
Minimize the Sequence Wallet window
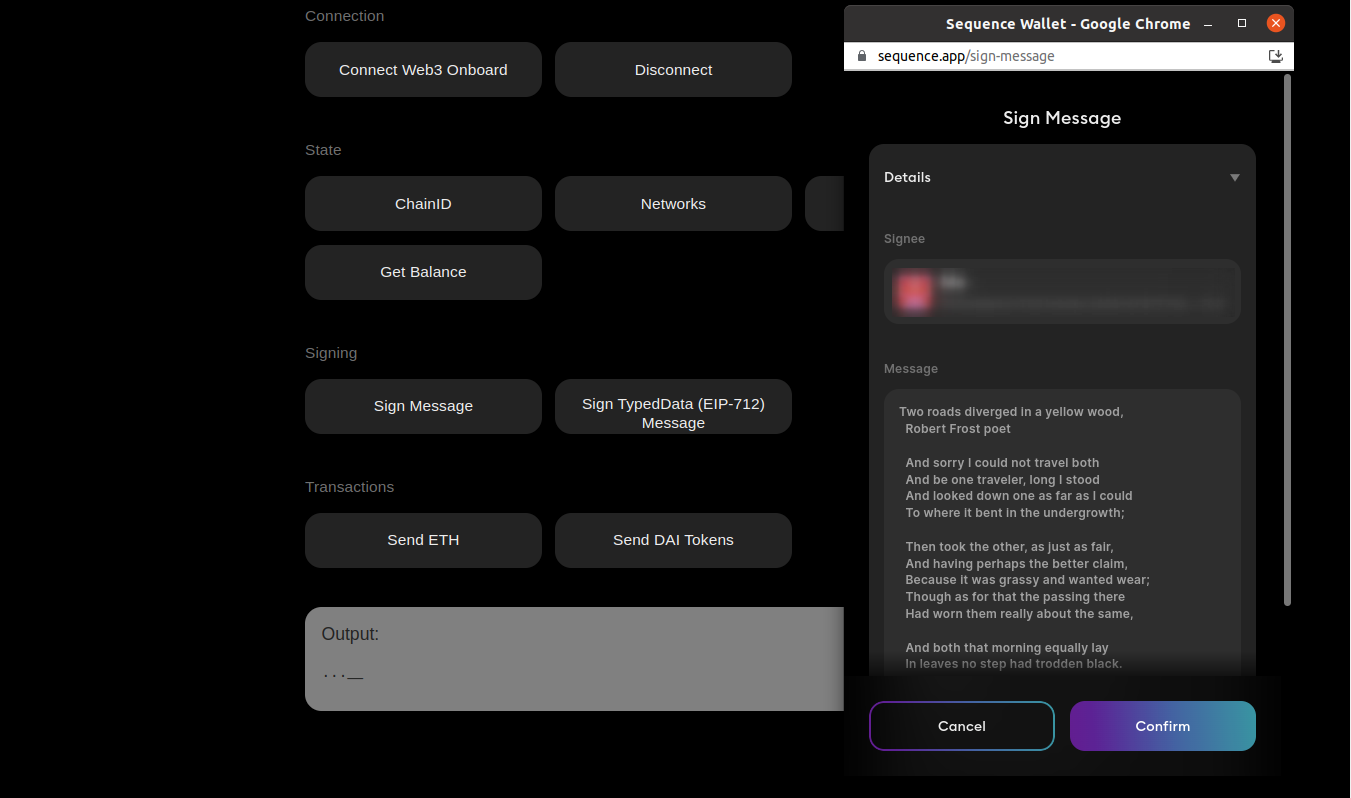1208,23
